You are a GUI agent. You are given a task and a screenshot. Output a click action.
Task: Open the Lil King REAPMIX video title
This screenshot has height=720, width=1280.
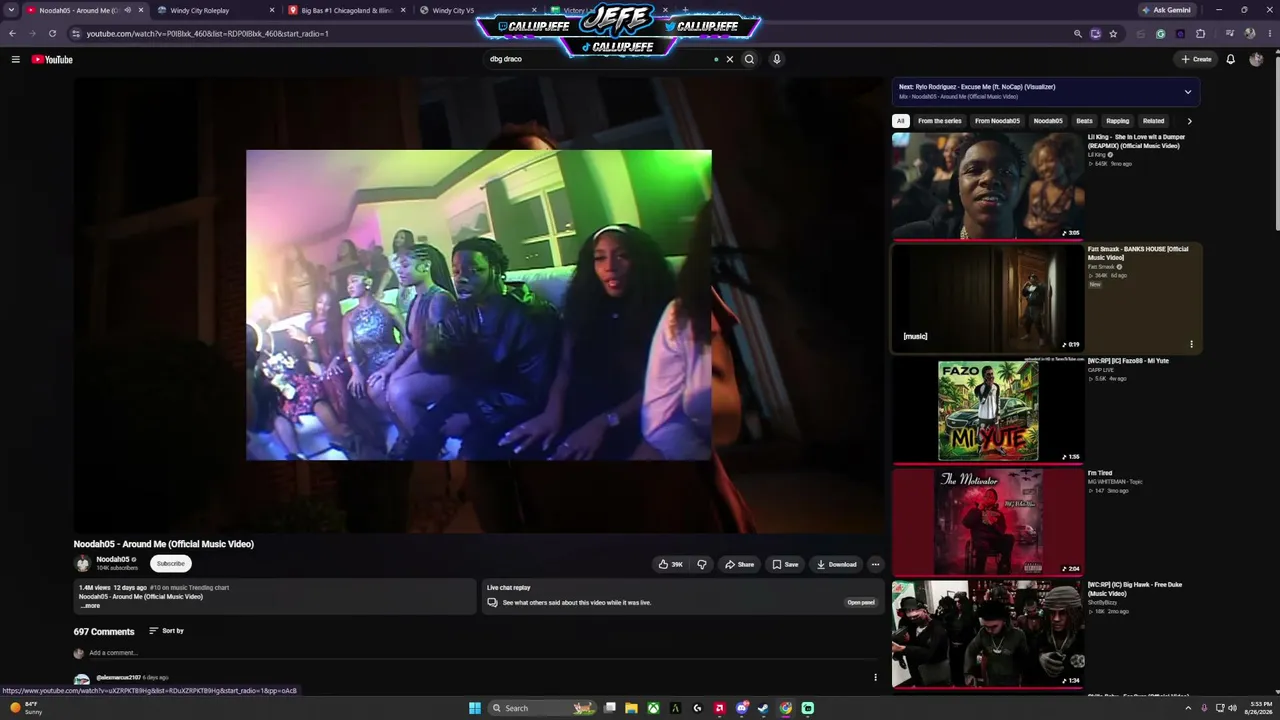coord(1136,141)
